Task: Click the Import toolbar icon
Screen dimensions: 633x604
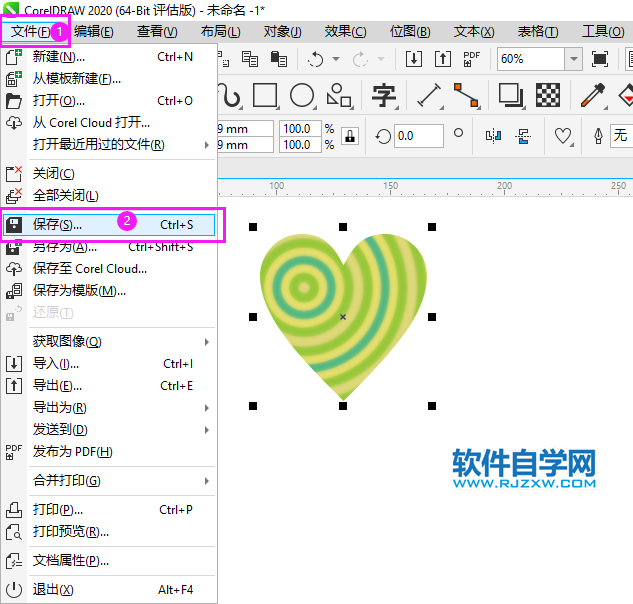Action: [x=414, y=59]
